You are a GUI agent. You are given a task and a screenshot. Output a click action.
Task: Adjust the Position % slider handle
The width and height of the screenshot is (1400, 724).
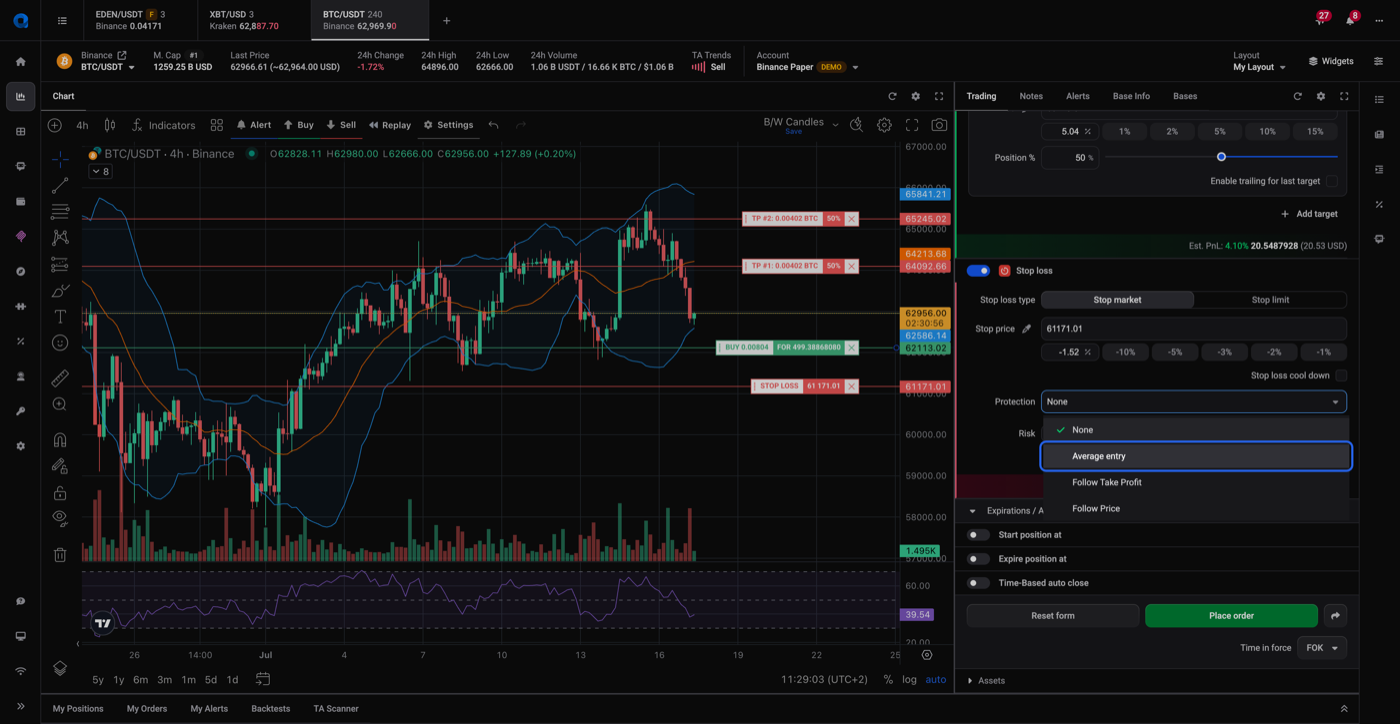(x=1221, y=157)
